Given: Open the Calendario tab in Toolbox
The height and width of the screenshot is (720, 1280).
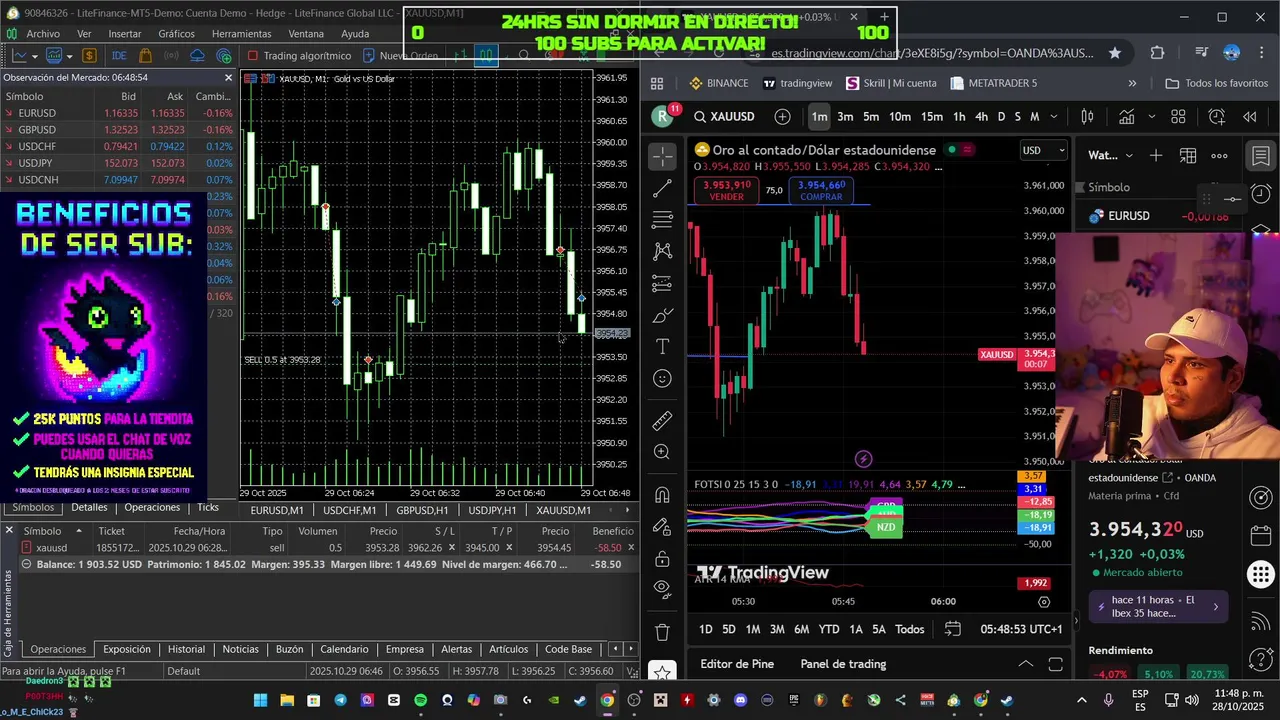Looking at the screenshot, I should [x=344, y=649].
